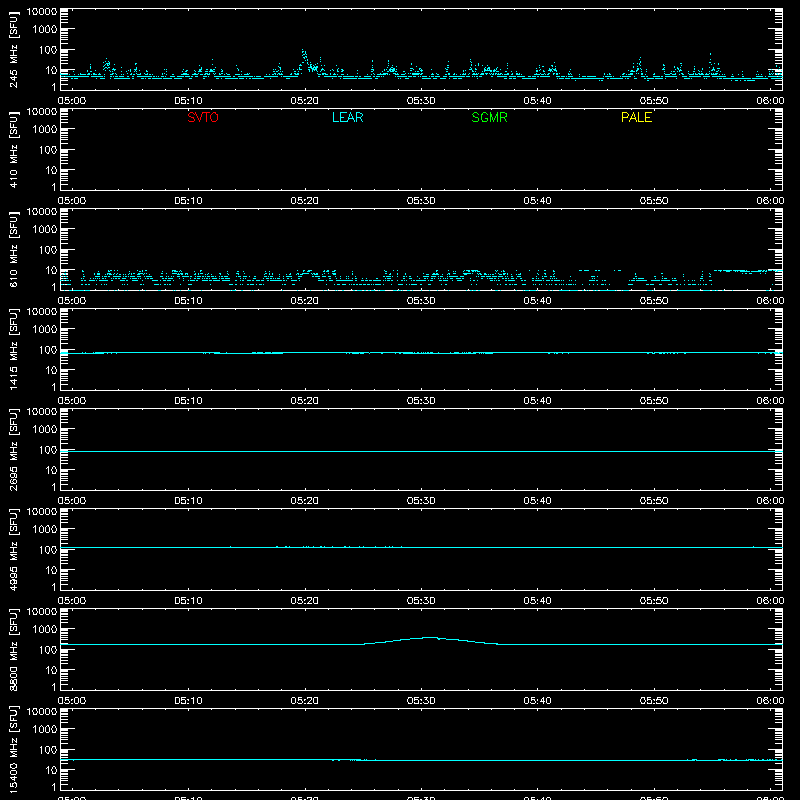Viewport: 800px width, 800px height.
Task: Click 05:30 tick under the 8800 MHz panel
Action: [x=421, y=701]
